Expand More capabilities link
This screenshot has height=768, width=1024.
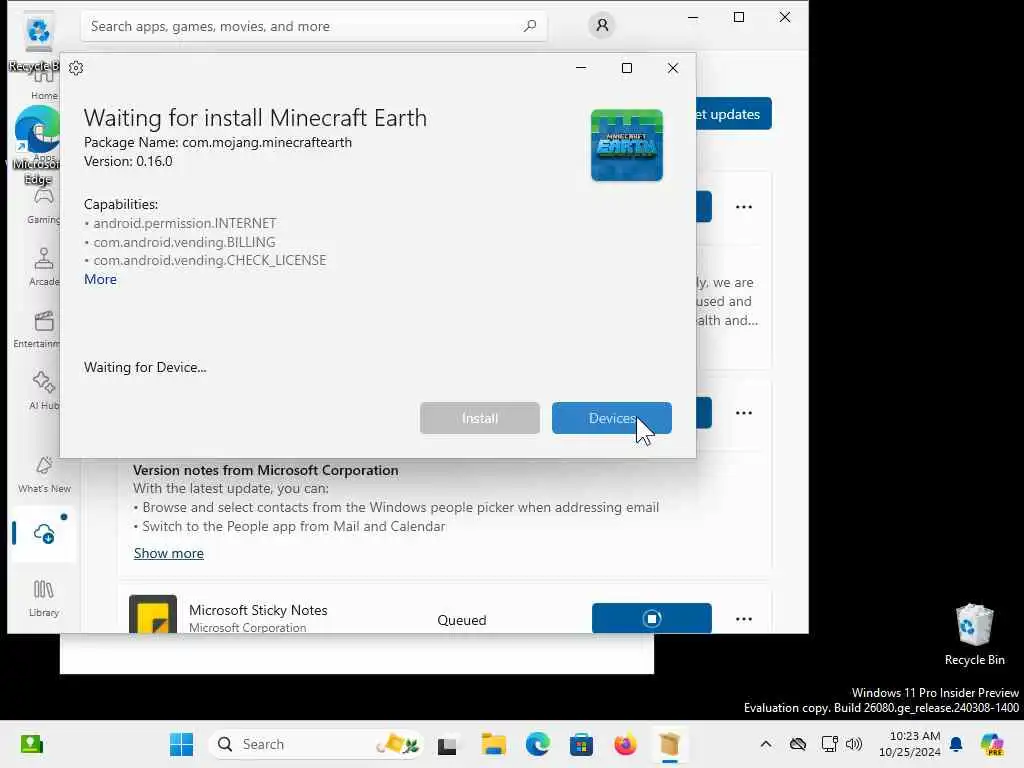pos(100,279)
